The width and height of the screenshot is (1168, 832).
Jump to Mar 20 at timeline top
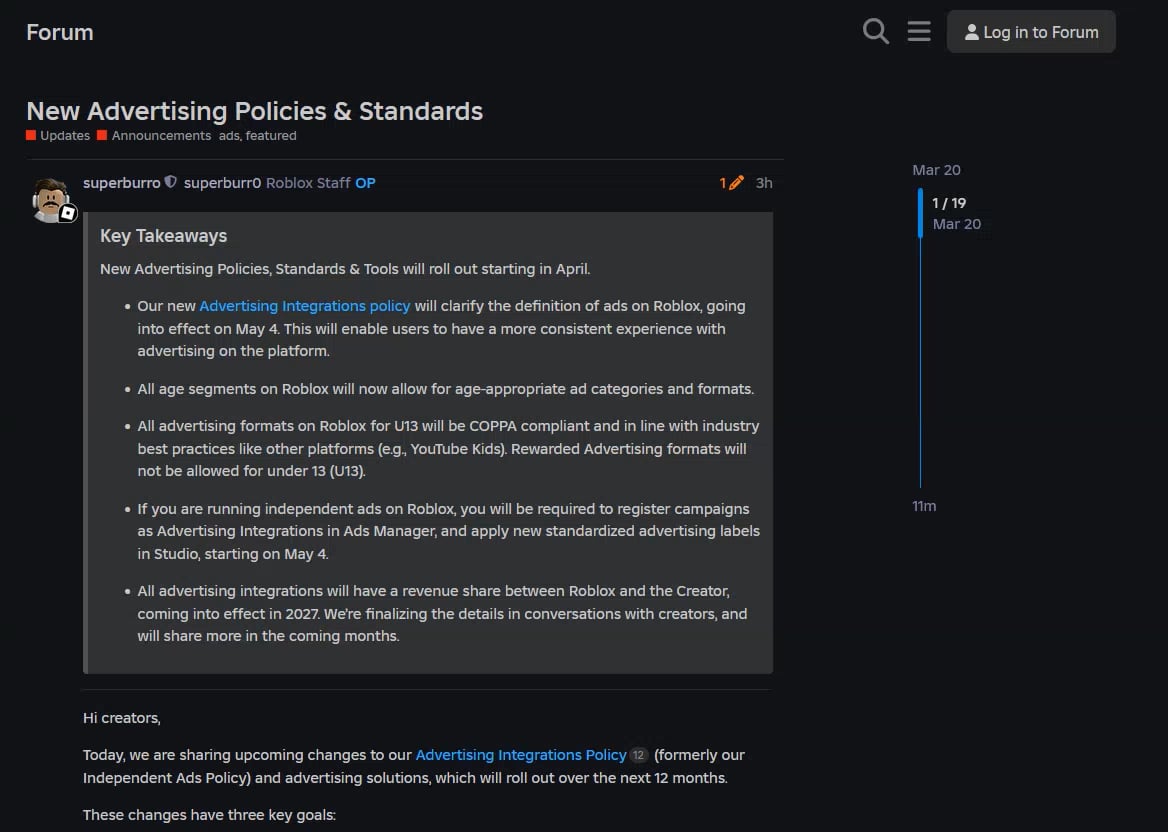936,170
